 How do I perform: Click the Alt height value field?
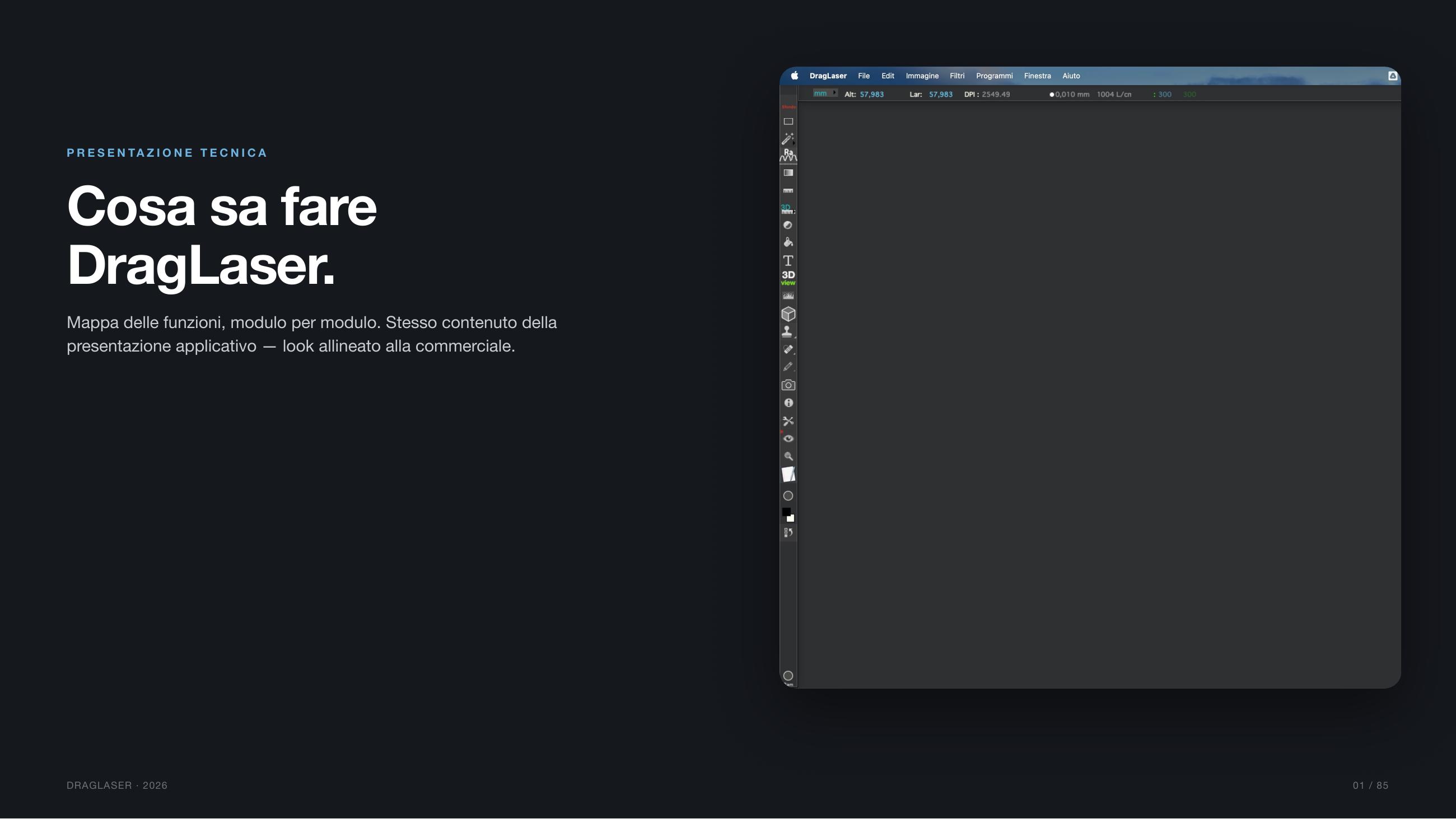871,95
